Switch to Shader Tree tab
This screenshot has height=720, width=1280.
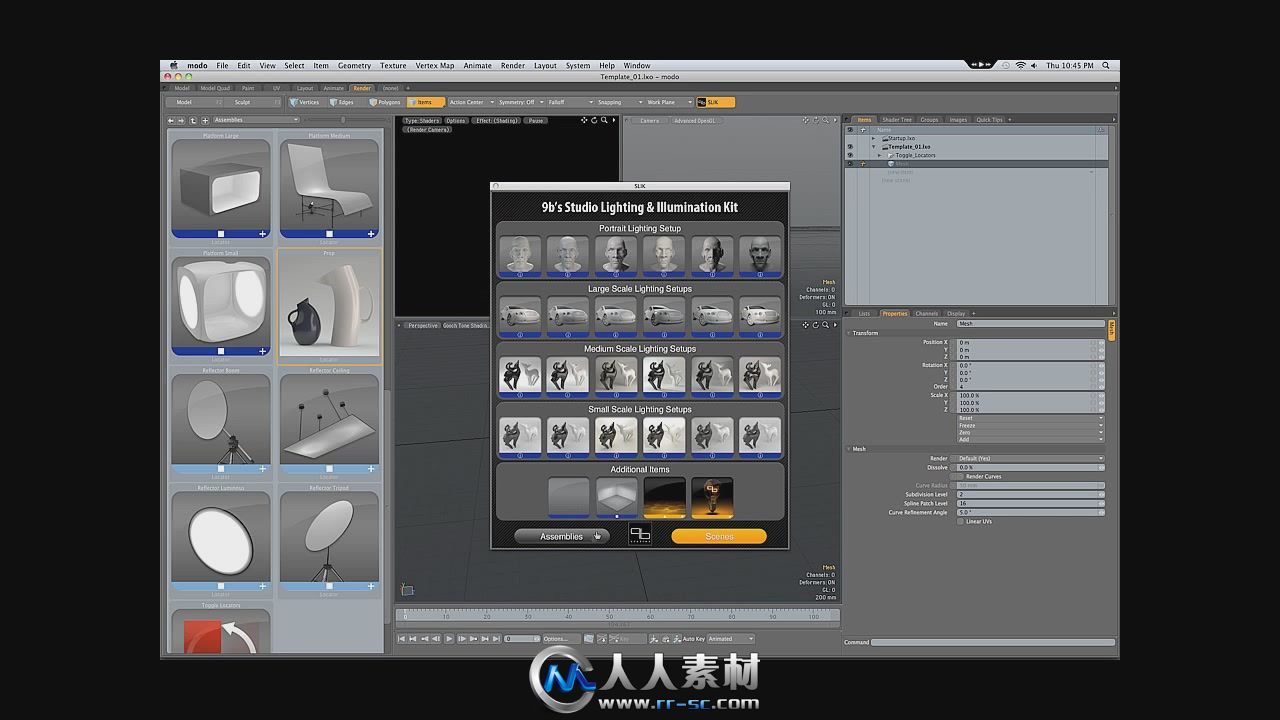897,120
